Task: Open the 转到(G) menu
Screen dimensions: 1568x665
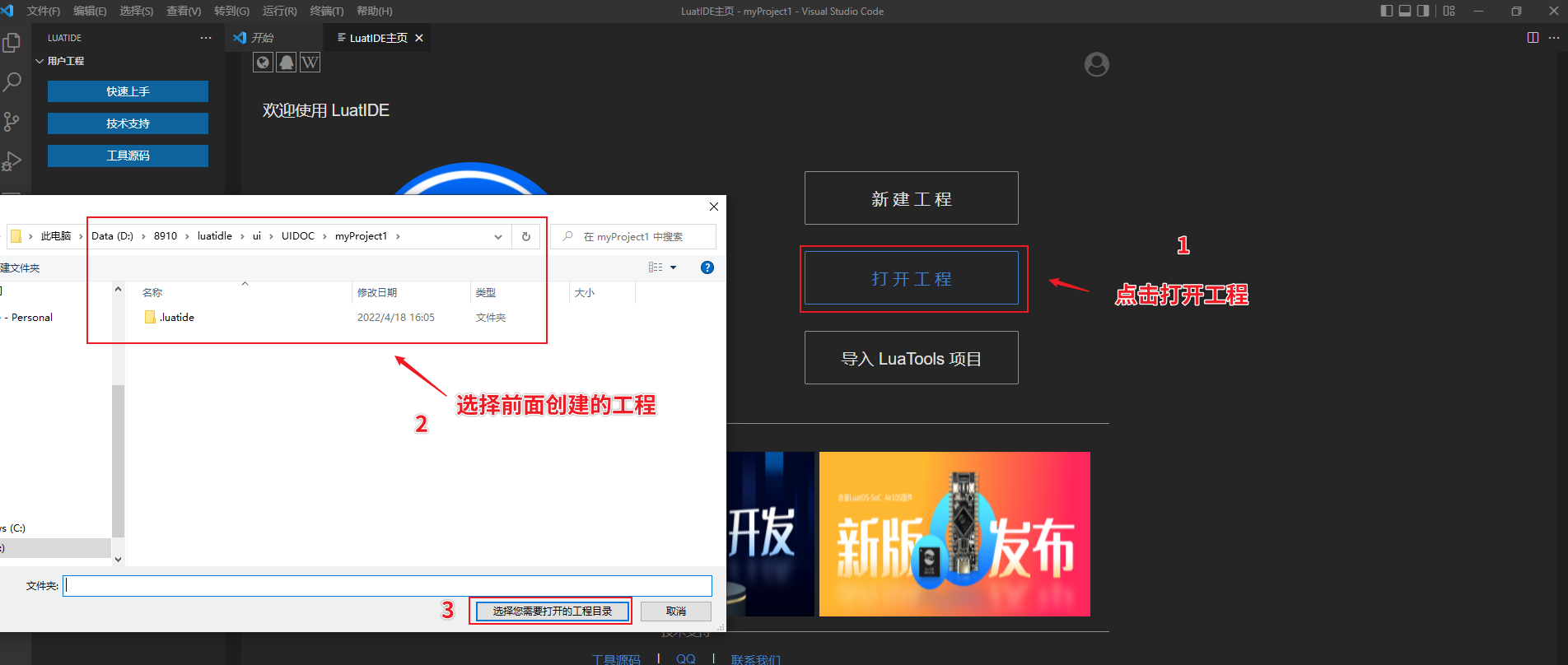Action: pos(232,11)
